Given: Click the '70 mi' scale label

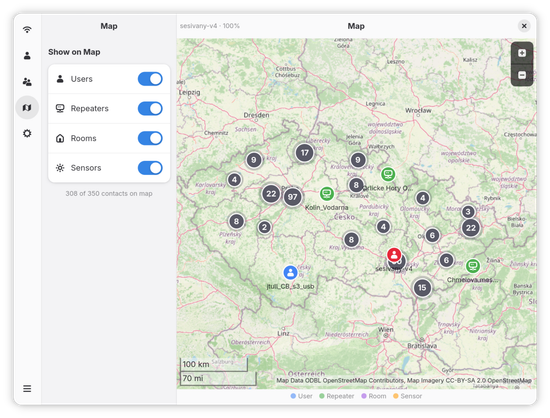Looking at the screenshot, I should point(193,378).
